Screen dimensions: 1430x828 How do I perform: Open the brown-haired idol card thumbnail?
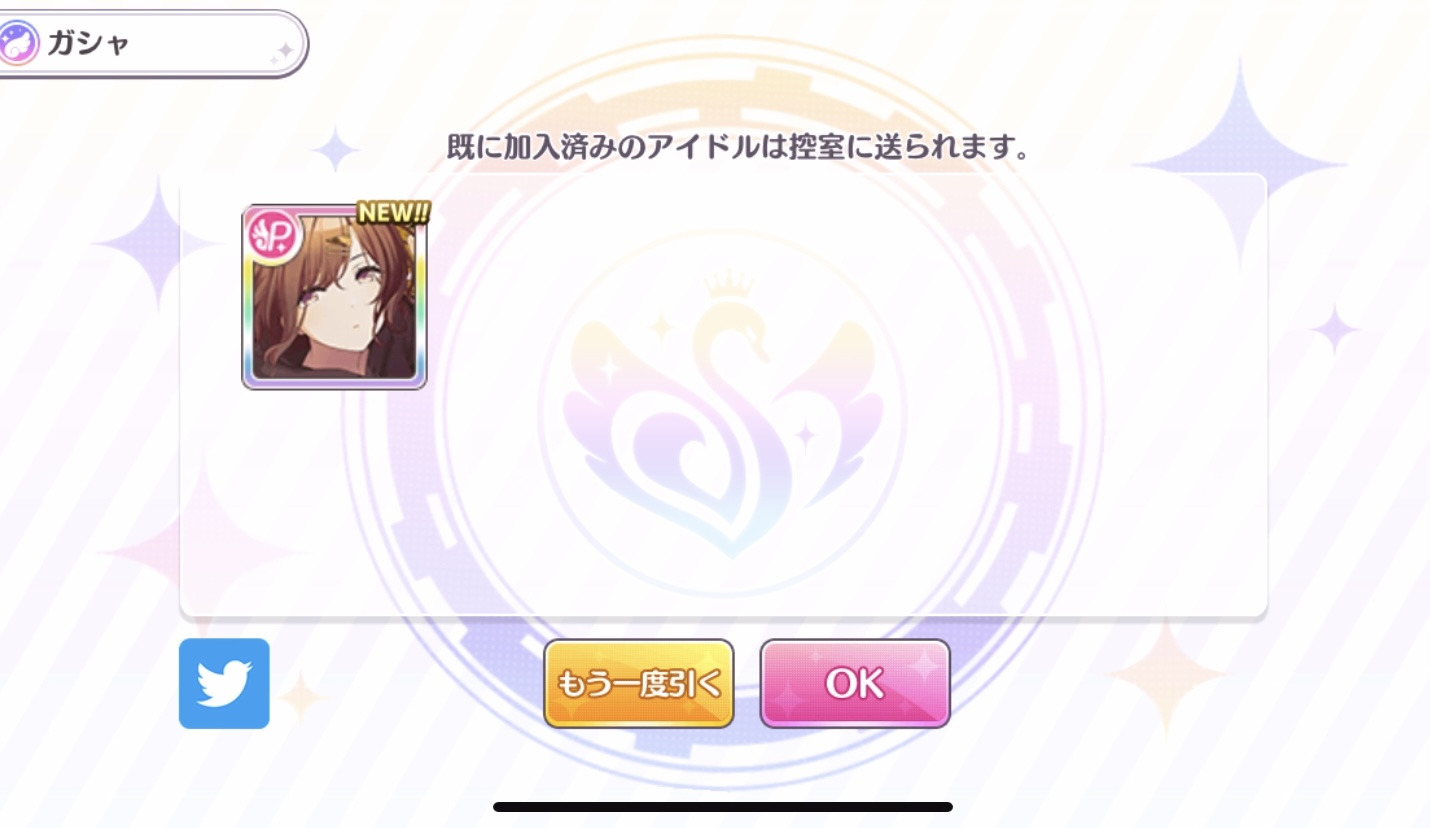click(334, 297)
